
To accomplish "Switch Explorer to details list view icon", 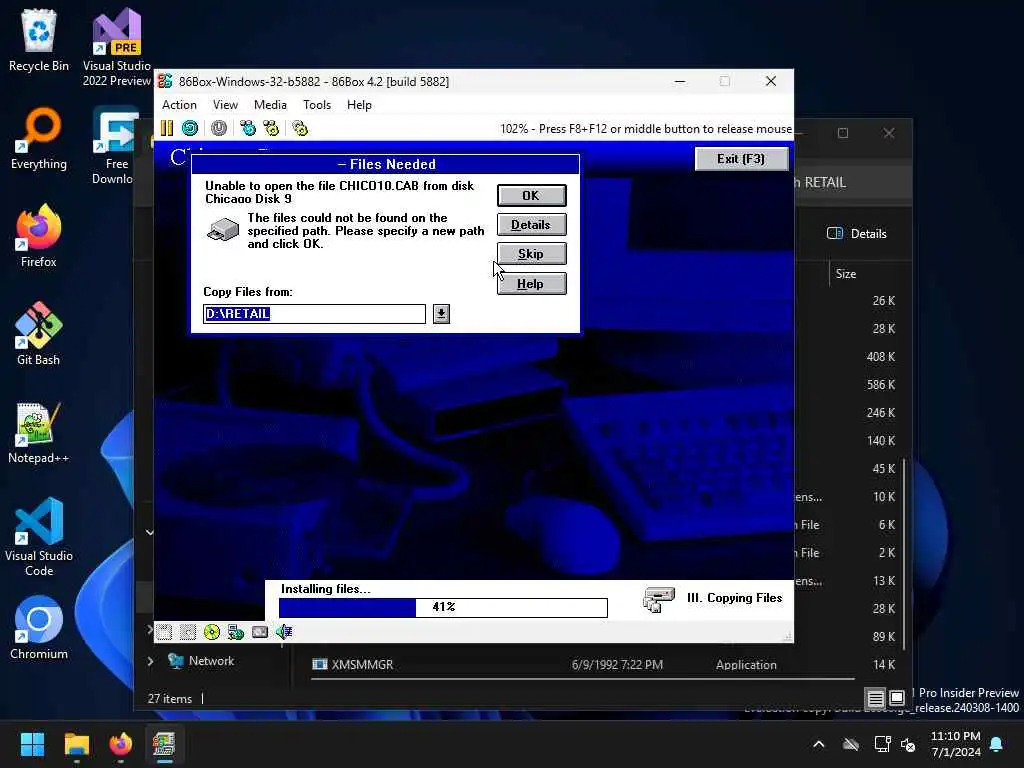I will pyautogui.click(x=875, y=698).
